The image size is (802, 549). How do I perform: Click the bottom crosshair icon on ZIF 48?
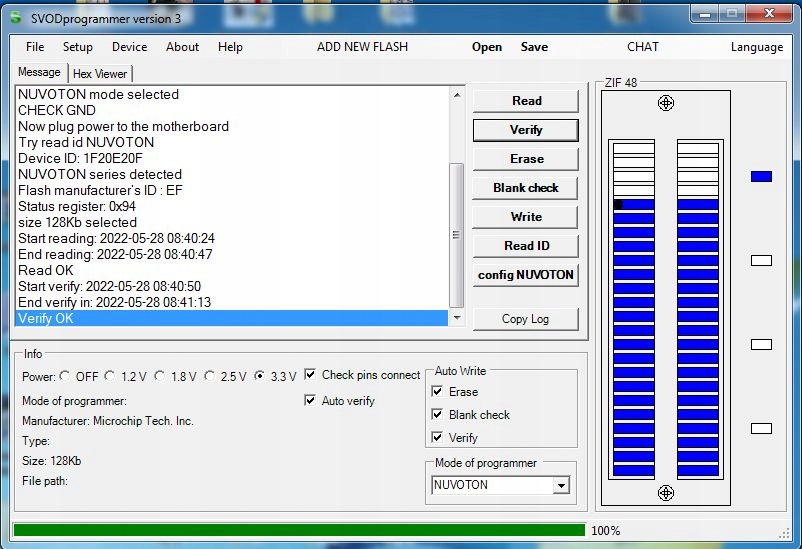[666, 493]
